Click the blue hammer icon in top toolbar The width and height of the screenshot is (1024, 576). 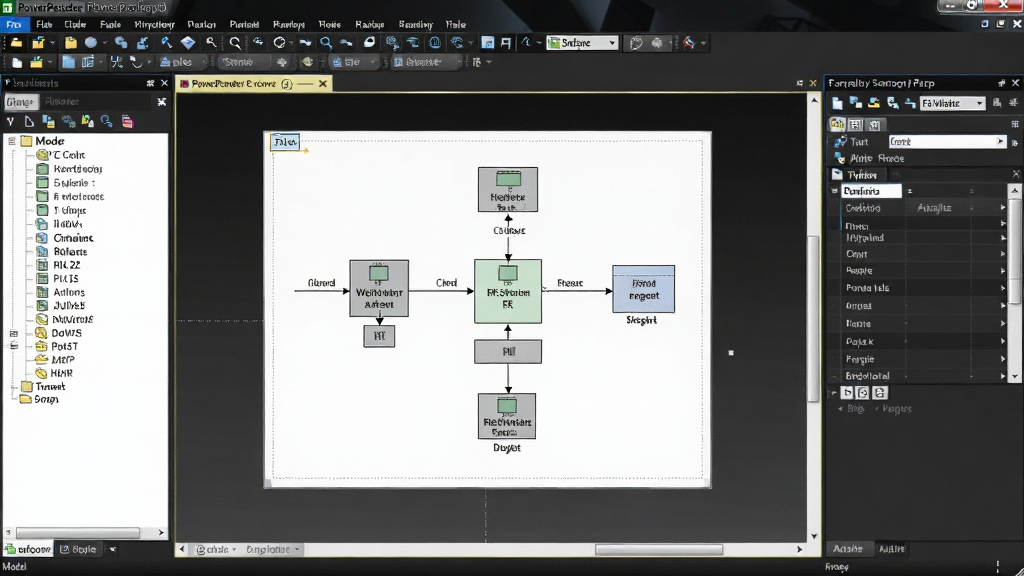tap(167, 43)
